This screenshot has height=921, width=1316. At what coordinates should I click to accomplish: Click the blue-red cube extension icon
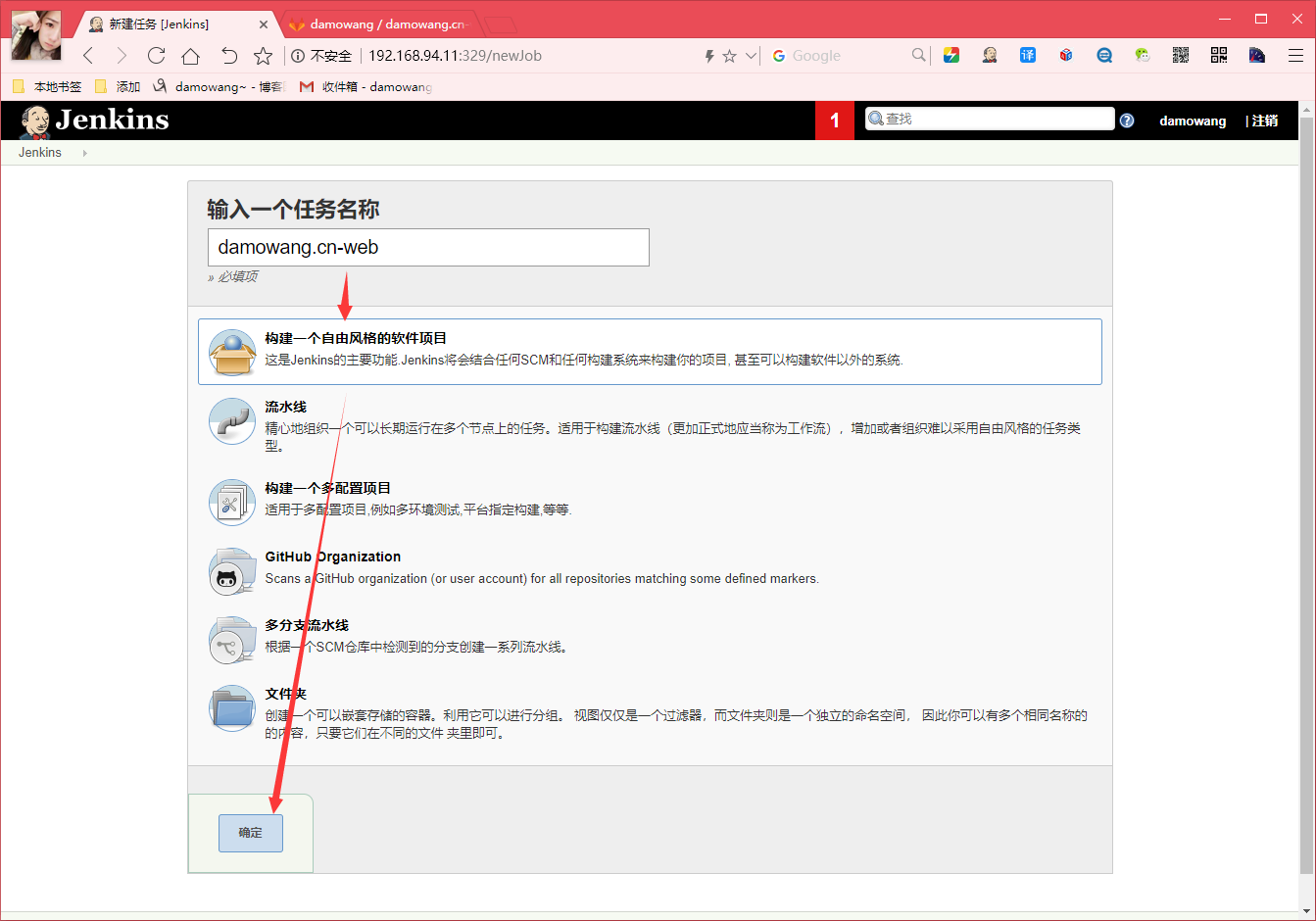(1066, 55)
